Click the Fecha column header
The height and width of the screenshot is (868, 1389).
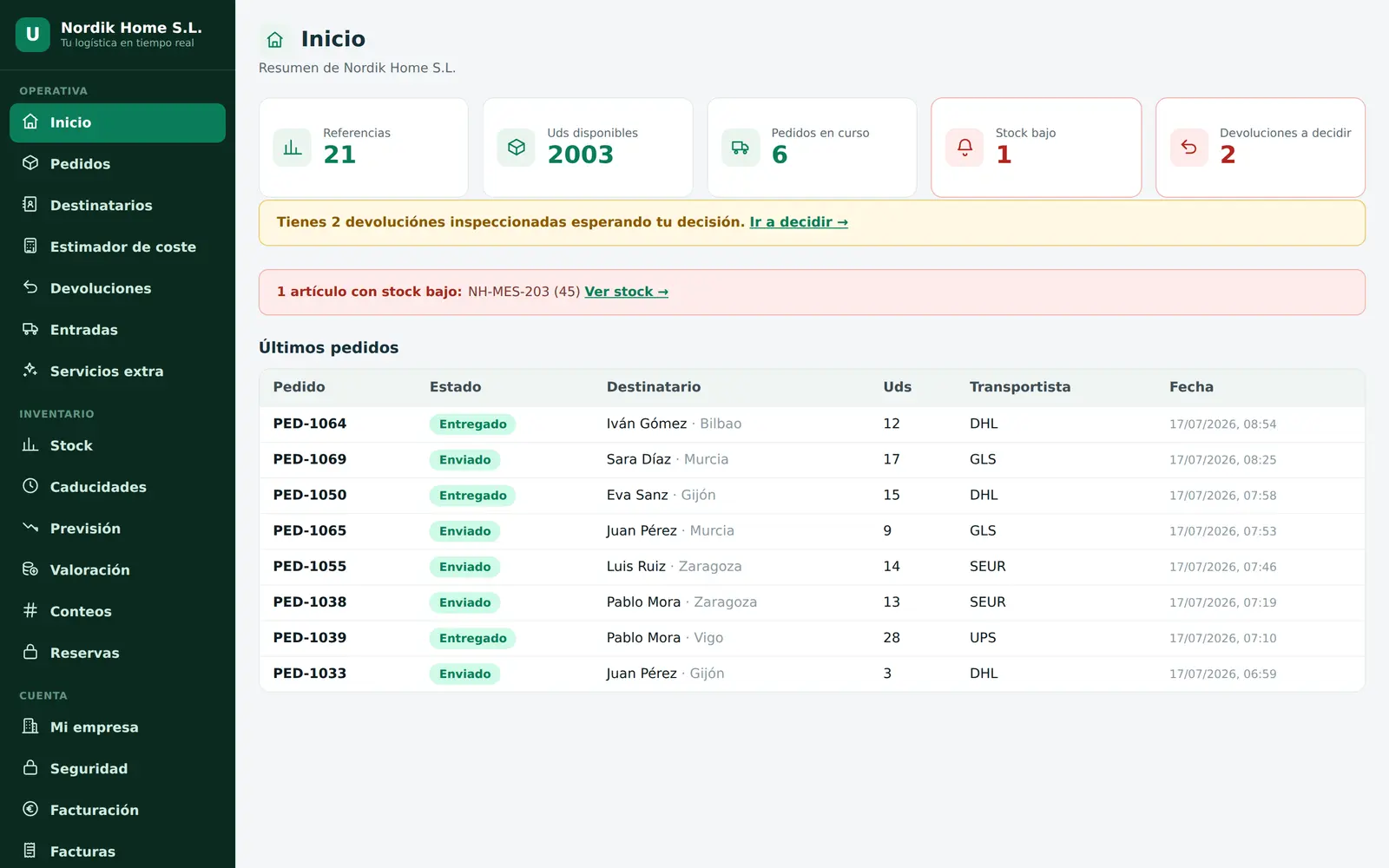tap(1191, 387)
